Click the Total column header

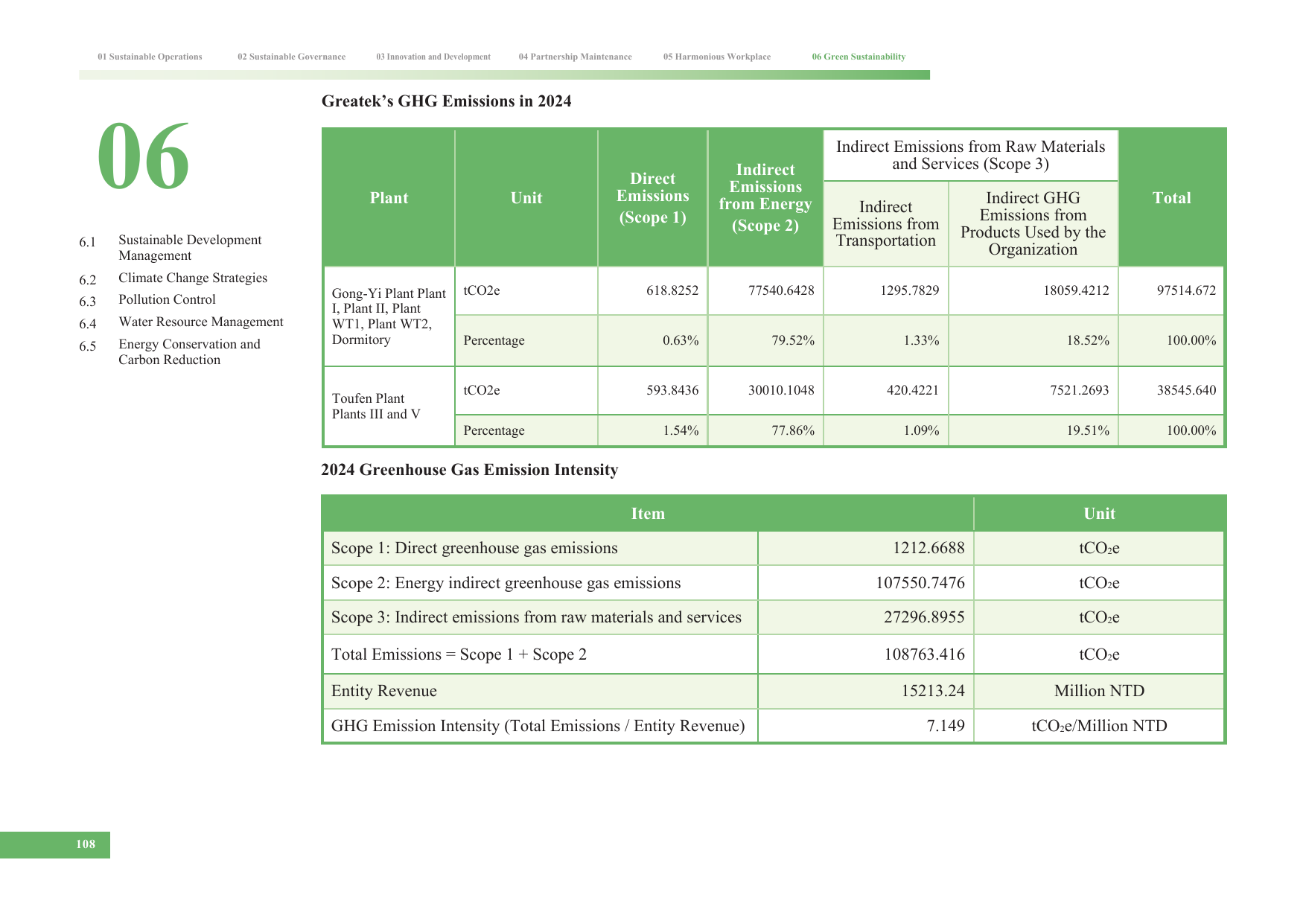[1172, 198]
